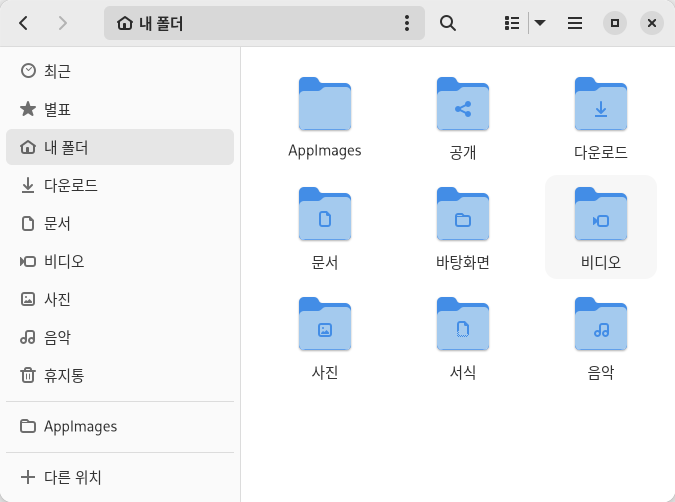Open file search with magnifier icon
The width and height of the screenshot is (675, 502).
pyautogui.click(x=448, y=23)
